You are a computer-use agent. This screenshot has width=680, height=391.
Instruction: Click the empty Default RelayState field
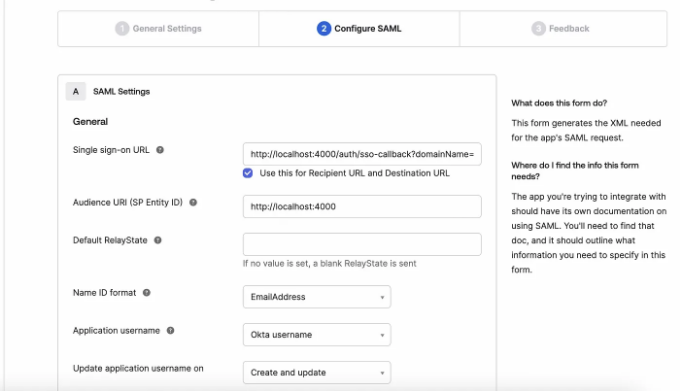click(x=362, y=244)
